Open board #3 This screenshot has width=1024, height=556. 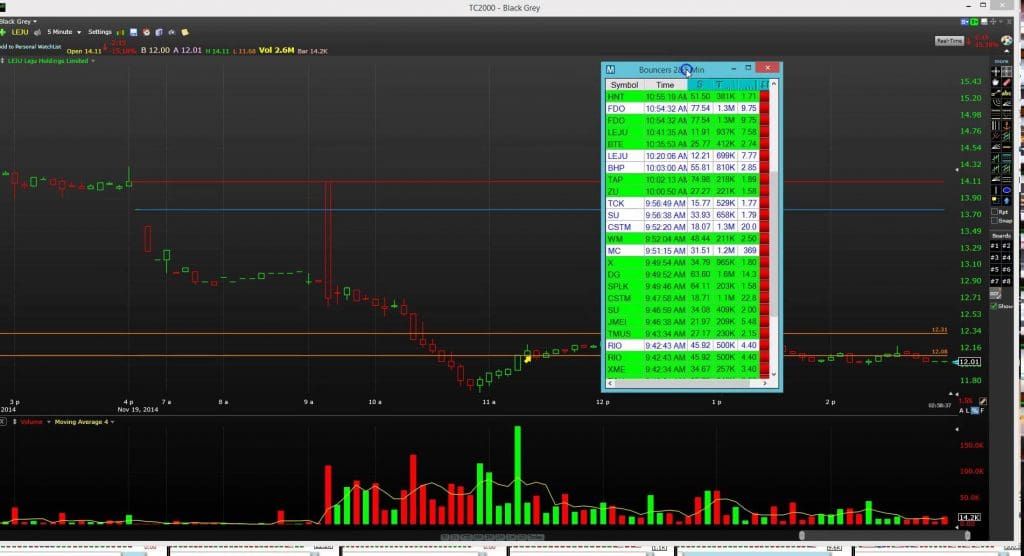coord(995,257)
